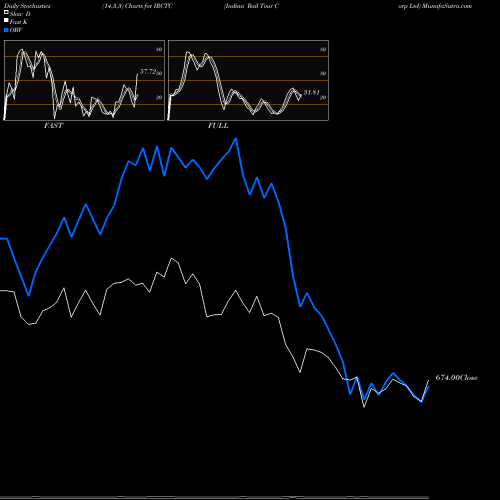Click the '(Indian Rail Tour C' company name text
500x500 pixels.
pyautogui.click(x=251, y=6)
